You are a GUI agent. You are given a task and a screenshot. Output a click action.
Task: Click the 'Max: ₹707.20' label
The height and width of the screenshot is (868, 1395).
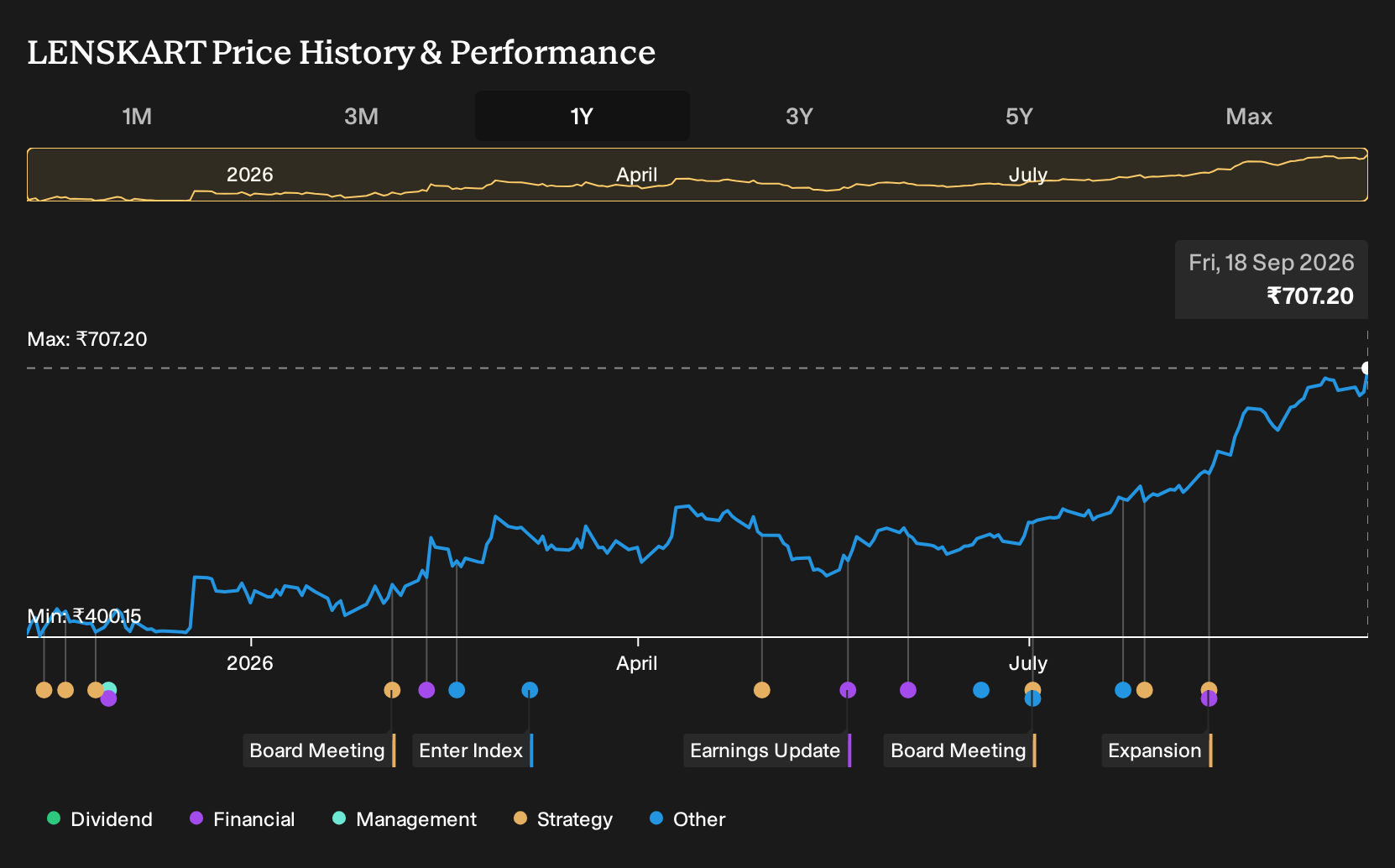coord(87,339)
